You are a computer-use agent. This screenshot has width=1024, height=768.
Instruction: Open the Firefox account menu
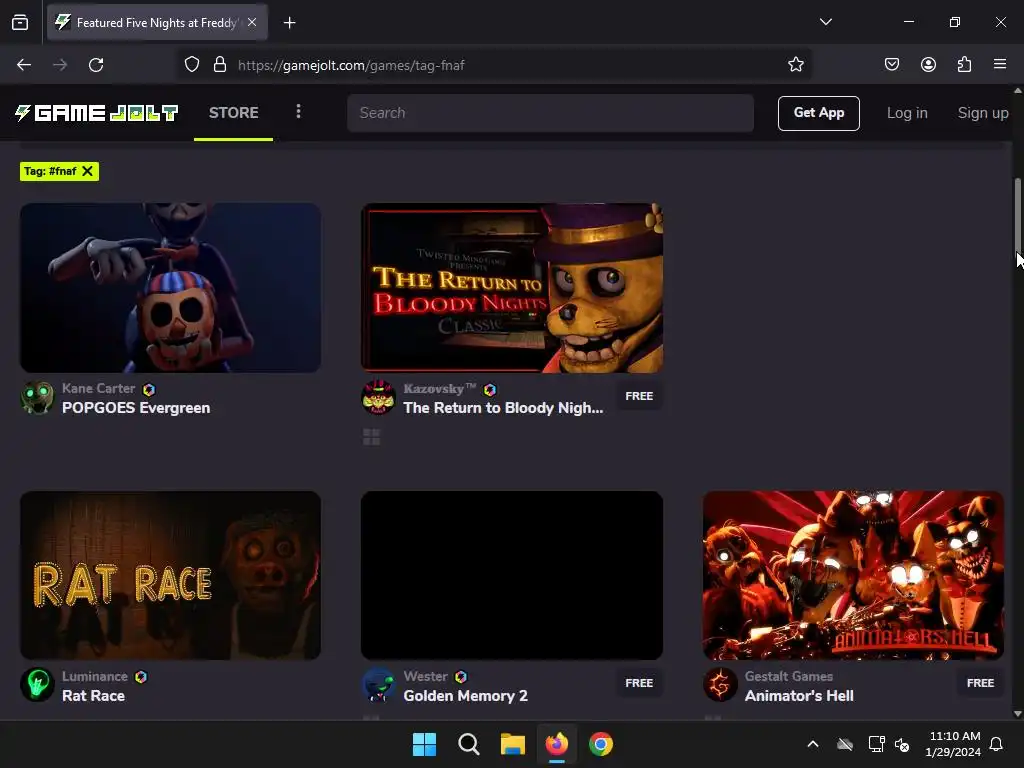[x=928, y=65]
